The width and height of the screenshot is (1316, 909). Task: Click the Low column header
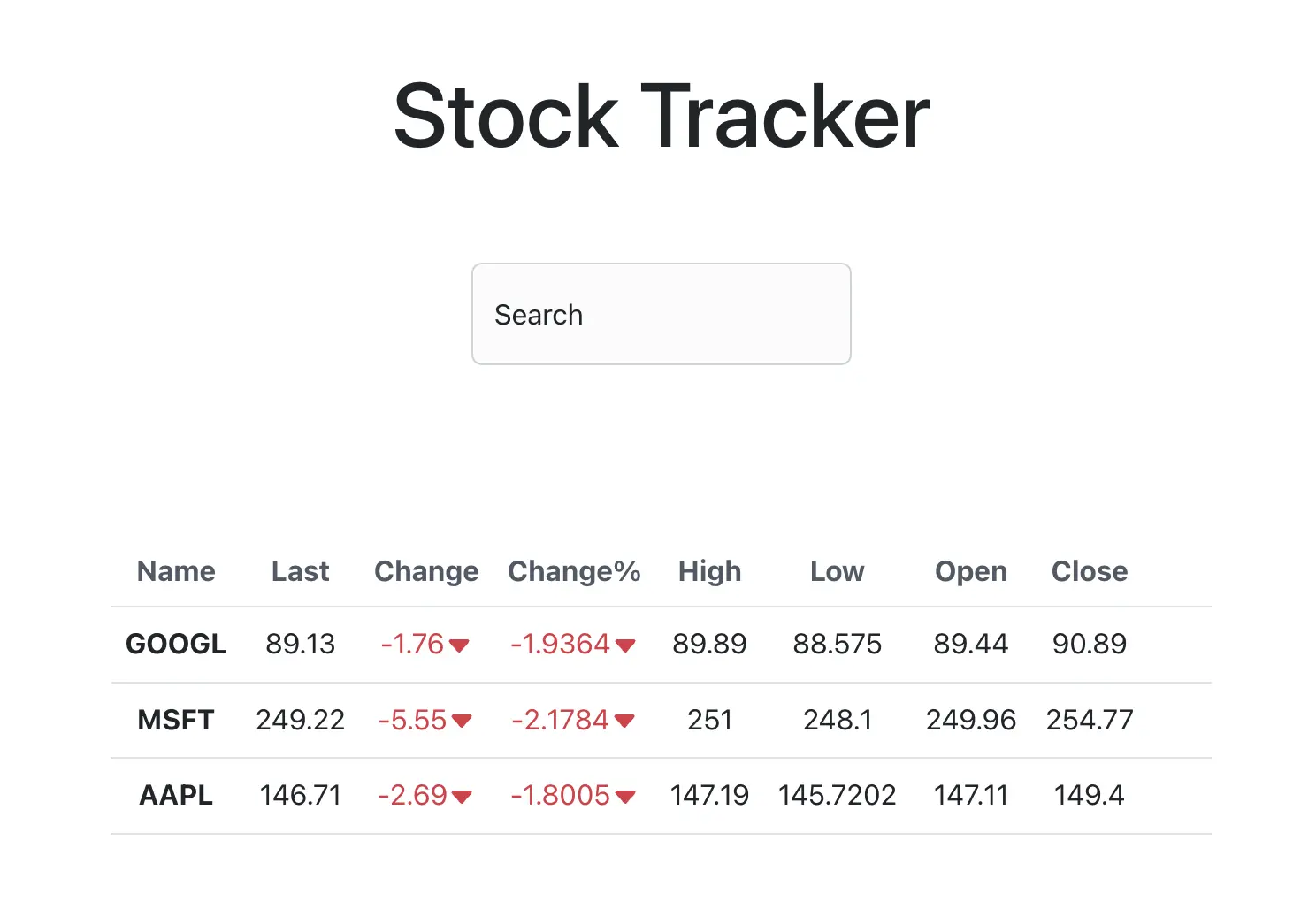click(x=837, y=571)
